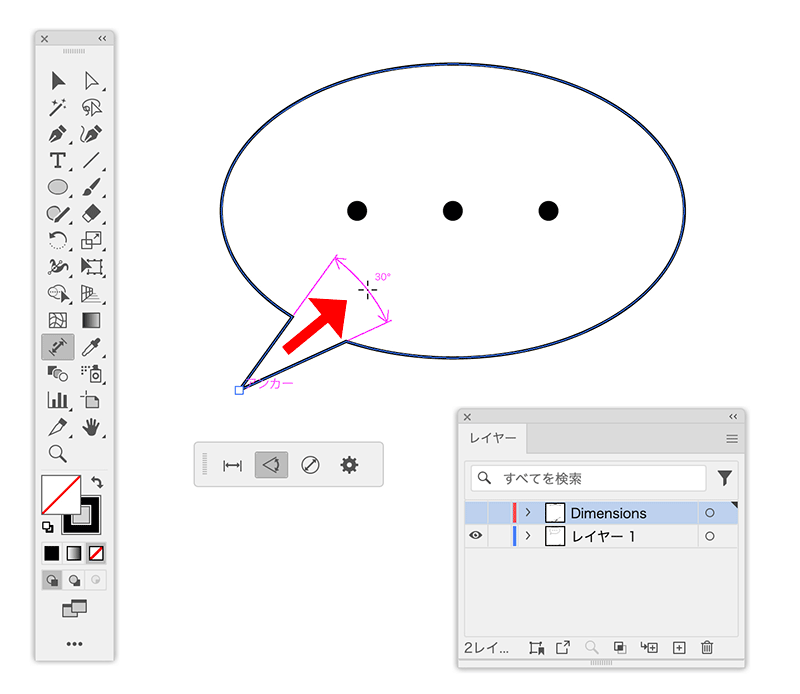Choose angle dimension option
800x694 pixels.
tap(271, 465)
